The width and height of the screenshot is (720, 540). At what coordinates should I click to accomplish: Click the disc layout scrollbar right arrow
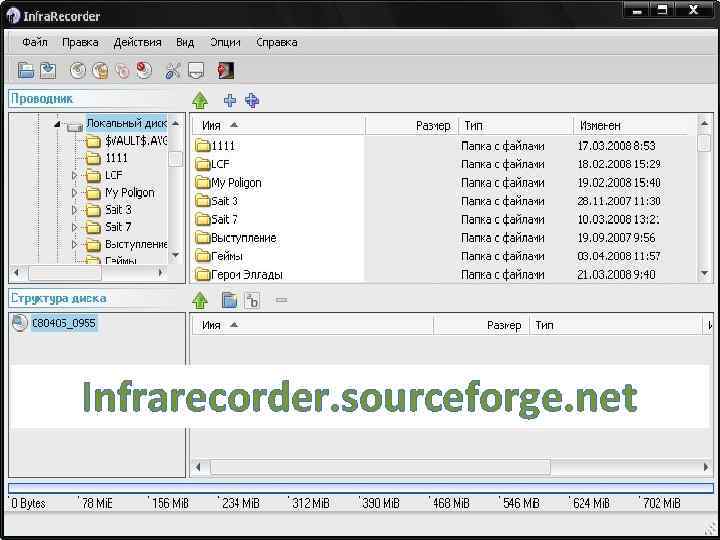click(706, 467)
